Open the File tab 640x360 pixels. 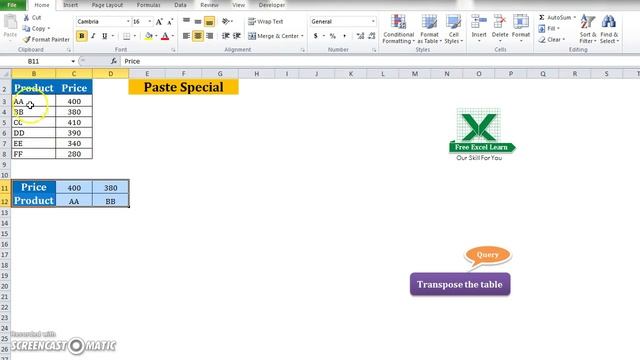click(12, 5)
